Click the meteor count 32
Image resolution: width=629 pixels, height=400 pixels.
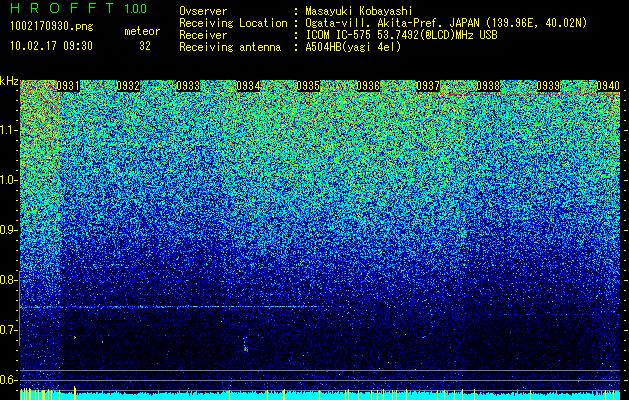pos(145,46)
